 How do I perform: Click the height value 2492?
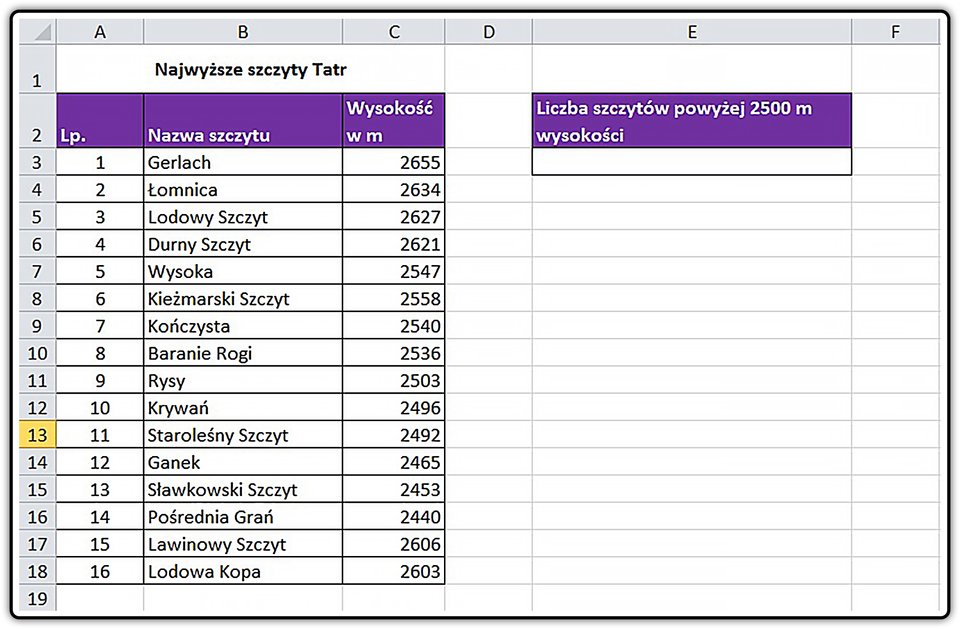coord(394,435)
